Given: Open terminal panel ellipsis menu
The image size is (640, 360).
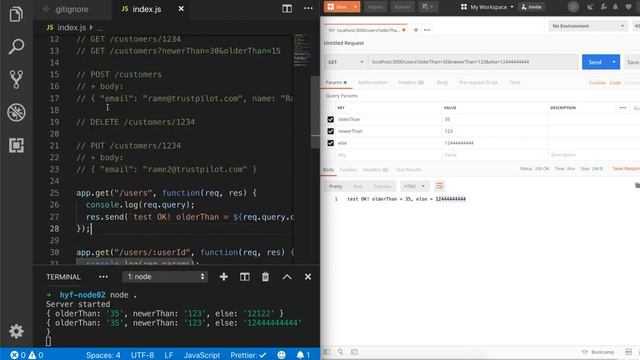Looking at the screenshot, I should click(x=103, y=277).
